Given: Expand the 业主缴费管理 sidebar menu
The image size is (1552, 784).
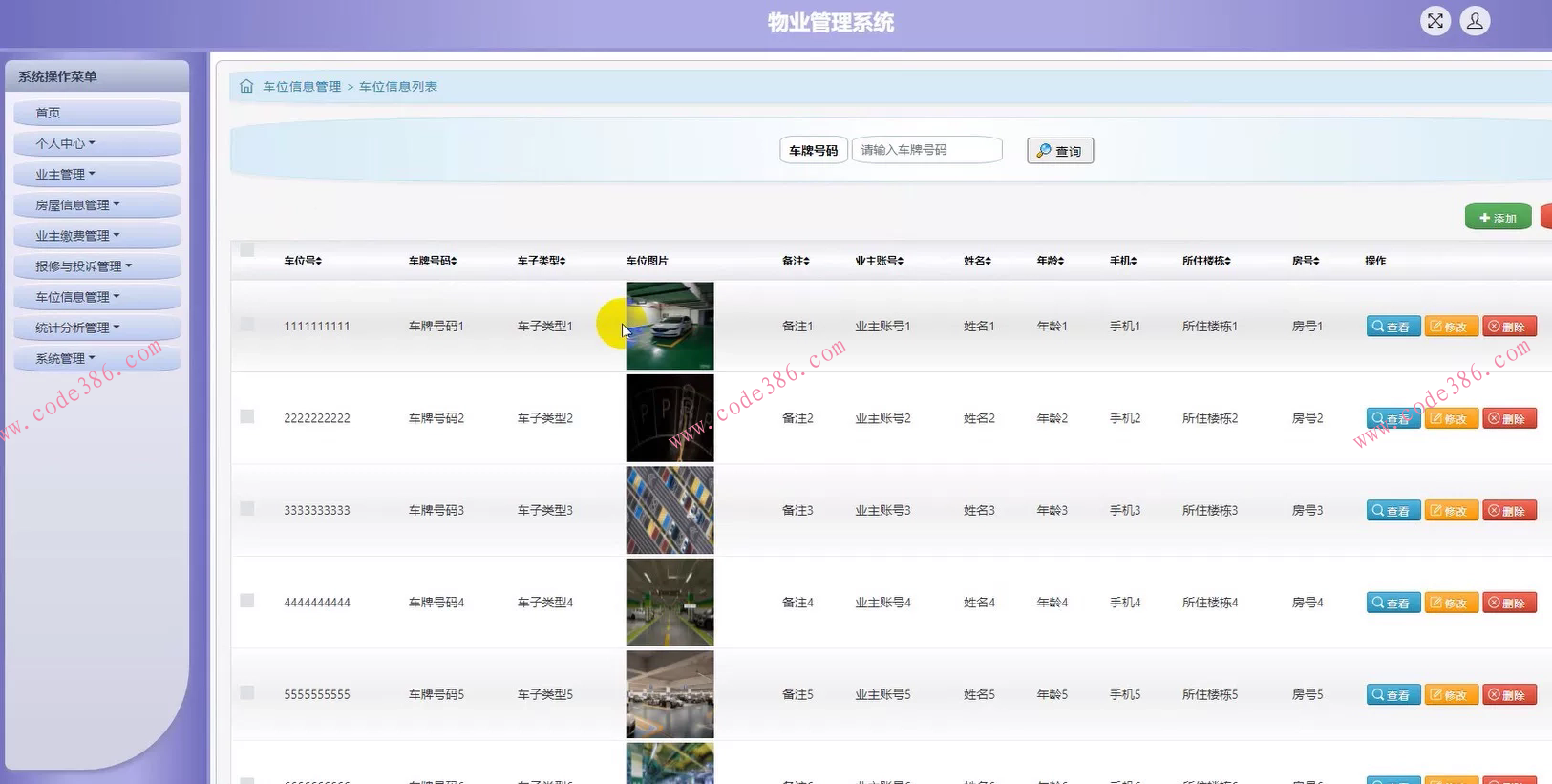Looking at the screenshot, I should coord(96,235).
